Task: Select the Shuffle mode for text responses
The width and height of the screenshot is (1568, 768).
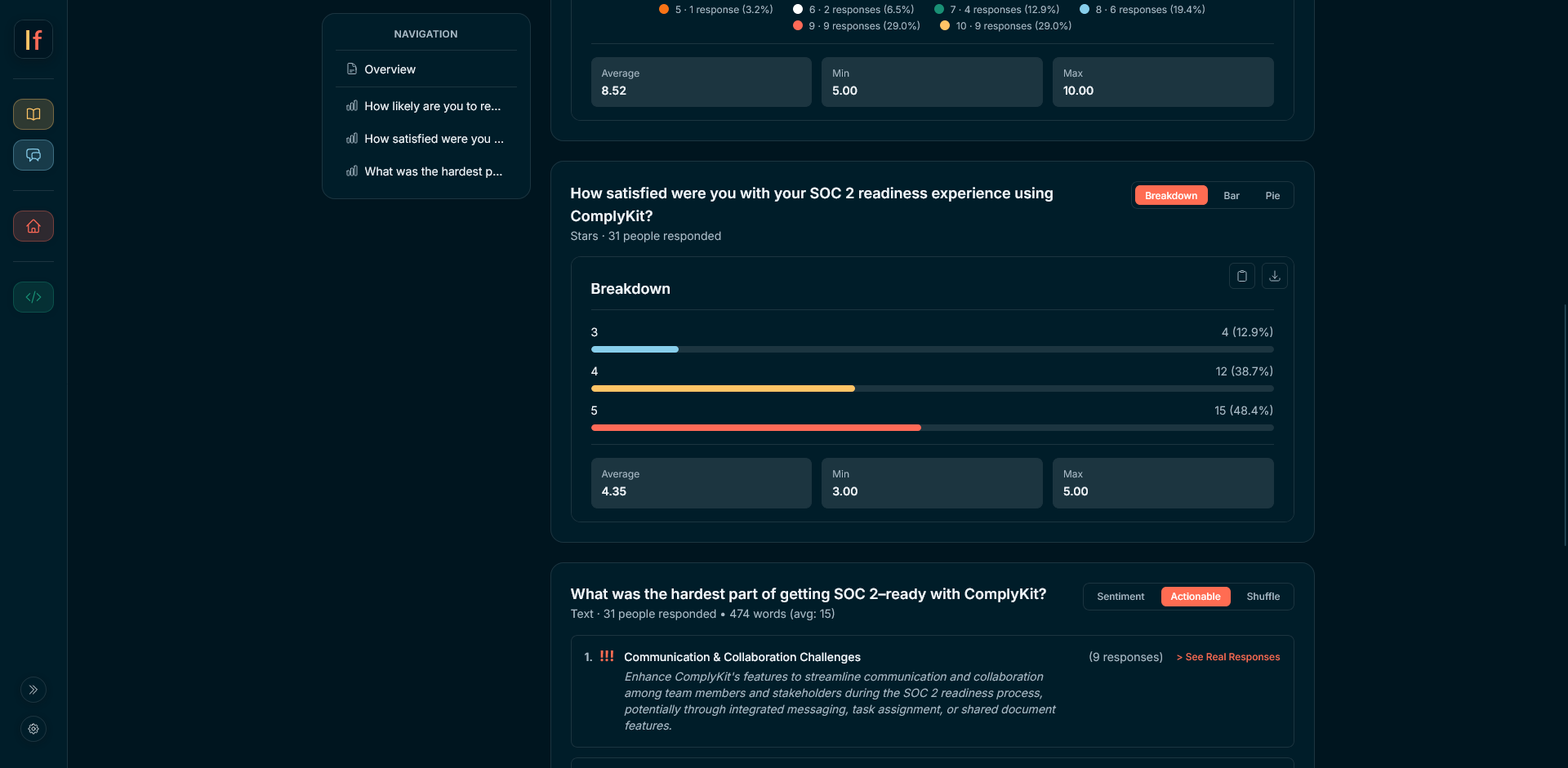Action: coord(1263,597)
